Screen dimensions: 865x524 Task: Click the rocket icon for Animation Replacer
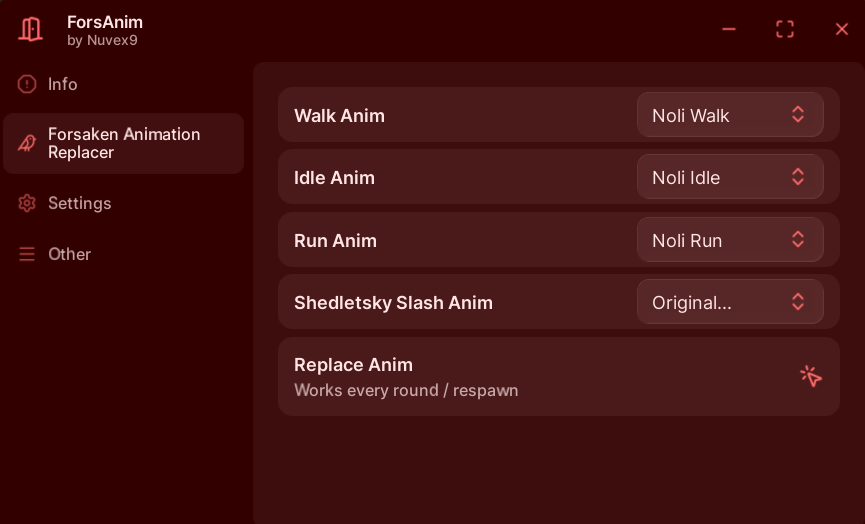click(x=27, y=143)
